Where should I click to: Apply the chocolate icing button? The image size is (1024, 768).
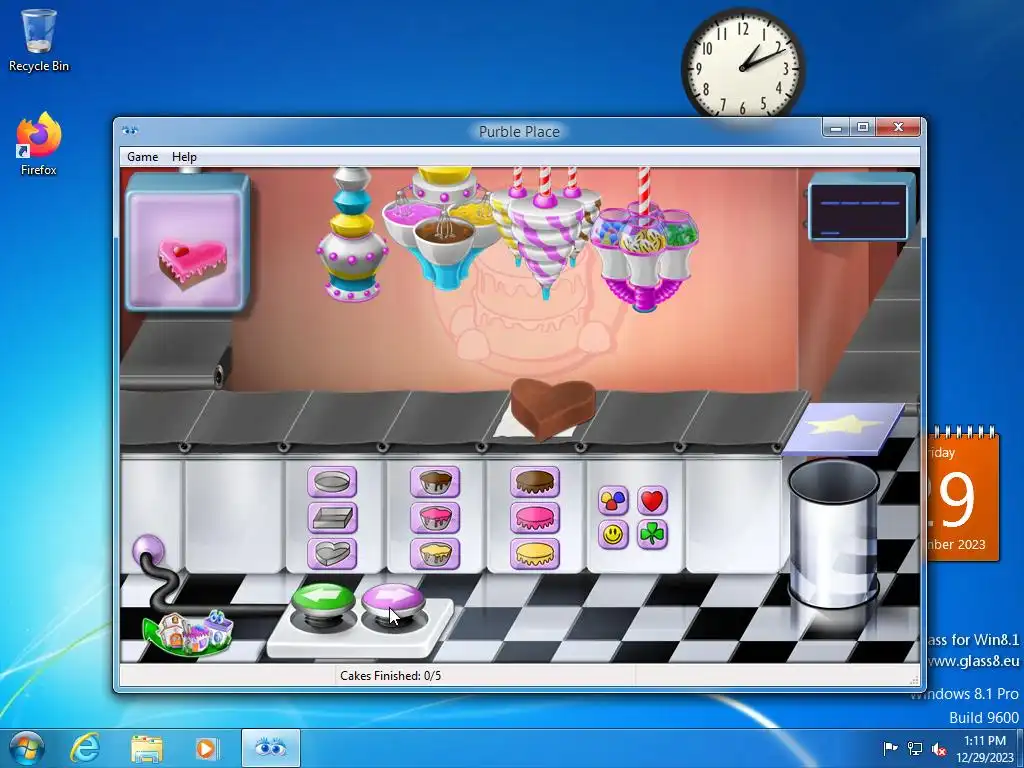(535, 482)
